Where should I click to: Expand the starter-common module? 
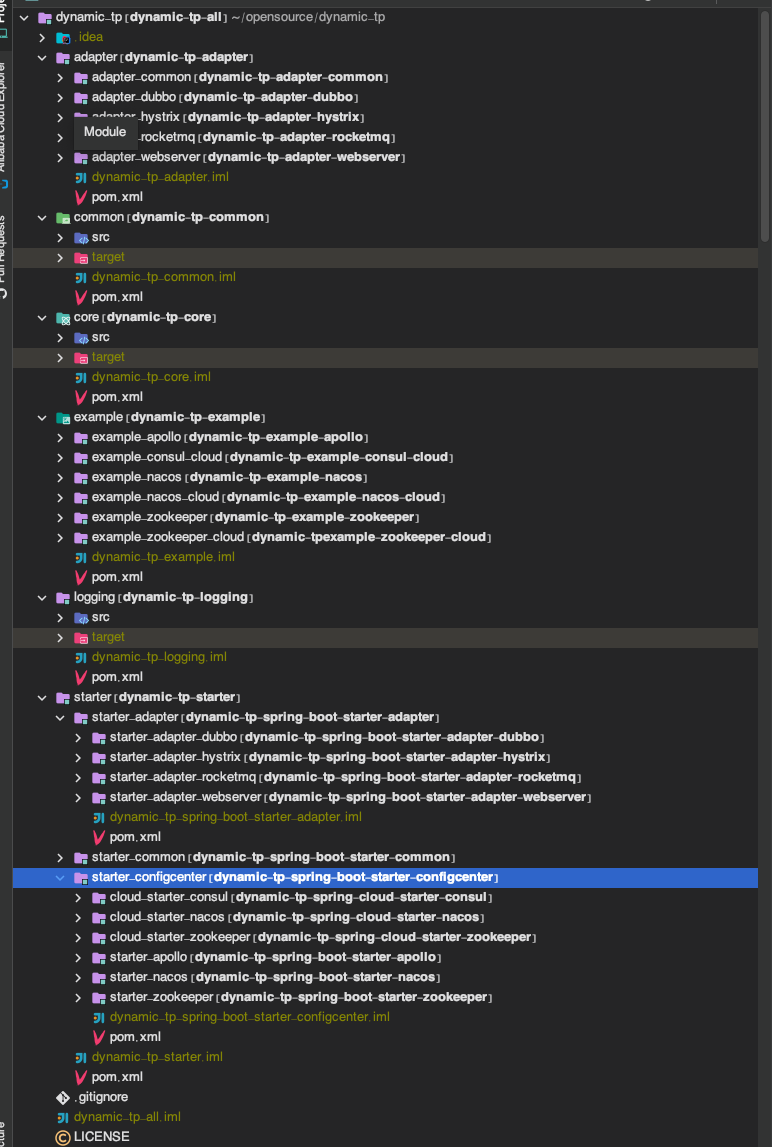point(59,857)
